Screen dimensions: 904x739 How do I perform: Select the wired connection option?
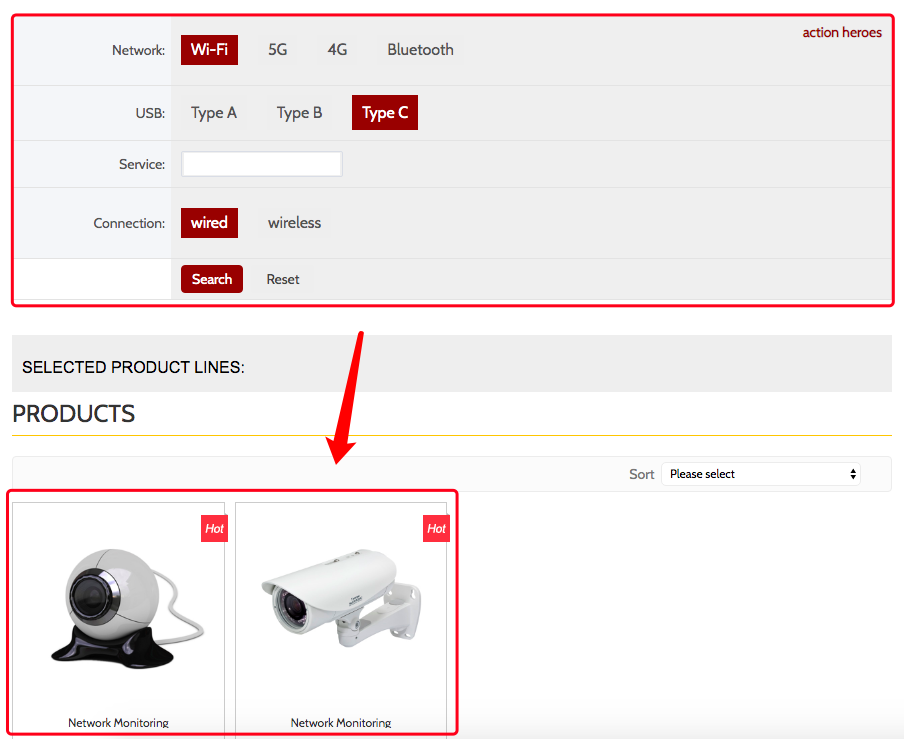point(209,223)
